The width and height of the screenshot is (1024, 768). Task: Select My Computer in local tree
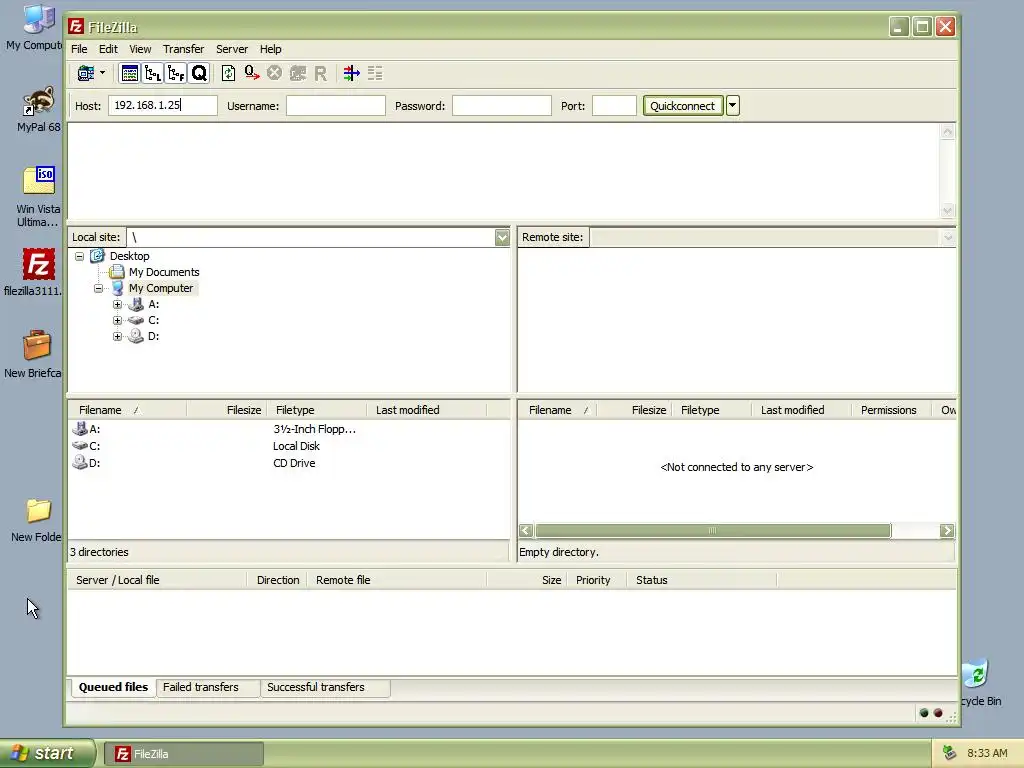[x=161, y=288]
